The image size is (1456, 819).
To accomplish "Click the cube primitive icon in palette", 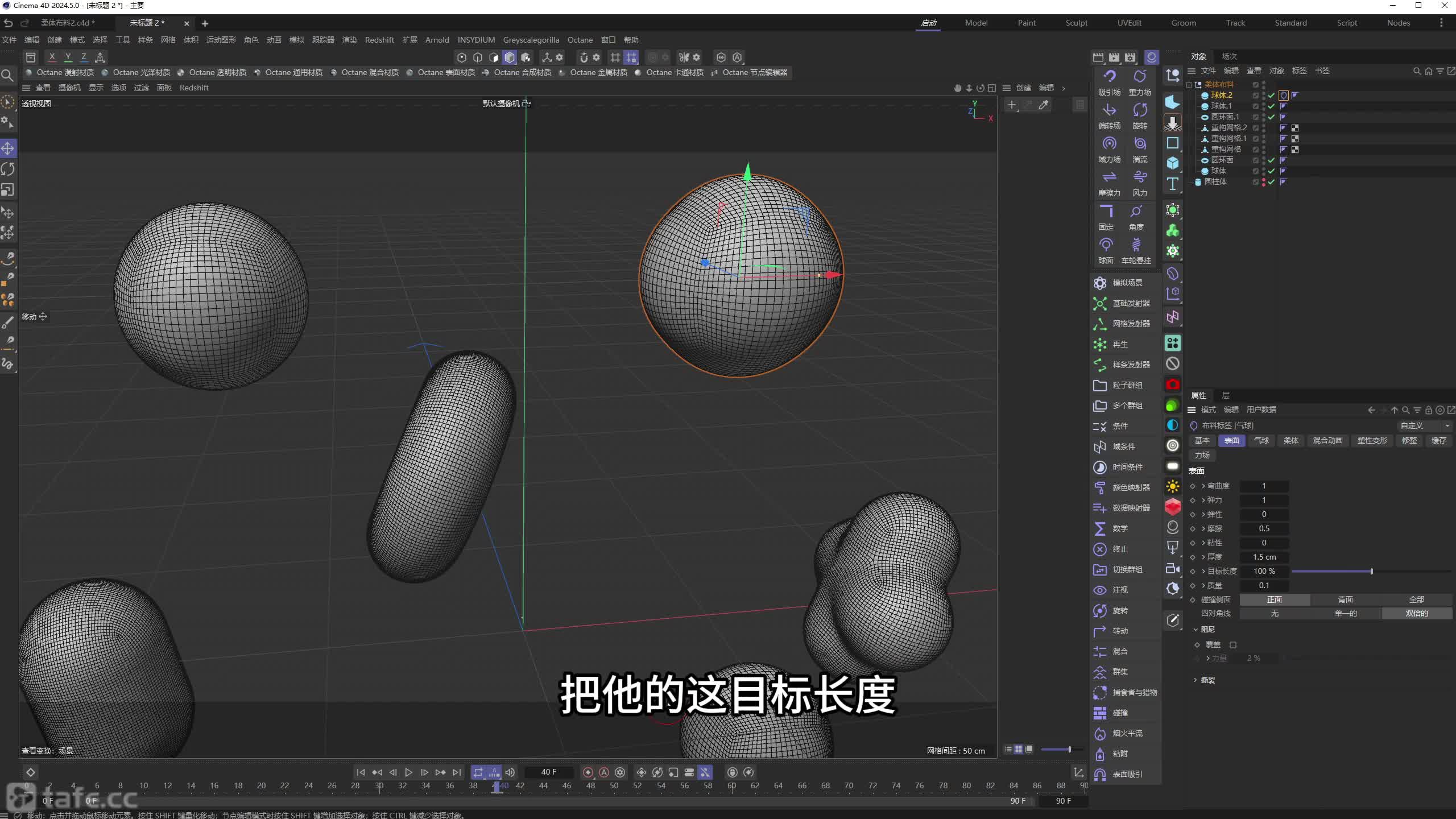I will coord(1173,163).
